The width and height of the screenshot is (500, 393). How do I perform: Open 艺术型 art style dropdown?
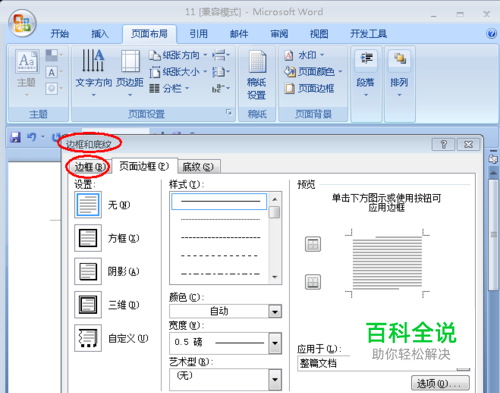[x=275, y=379]
